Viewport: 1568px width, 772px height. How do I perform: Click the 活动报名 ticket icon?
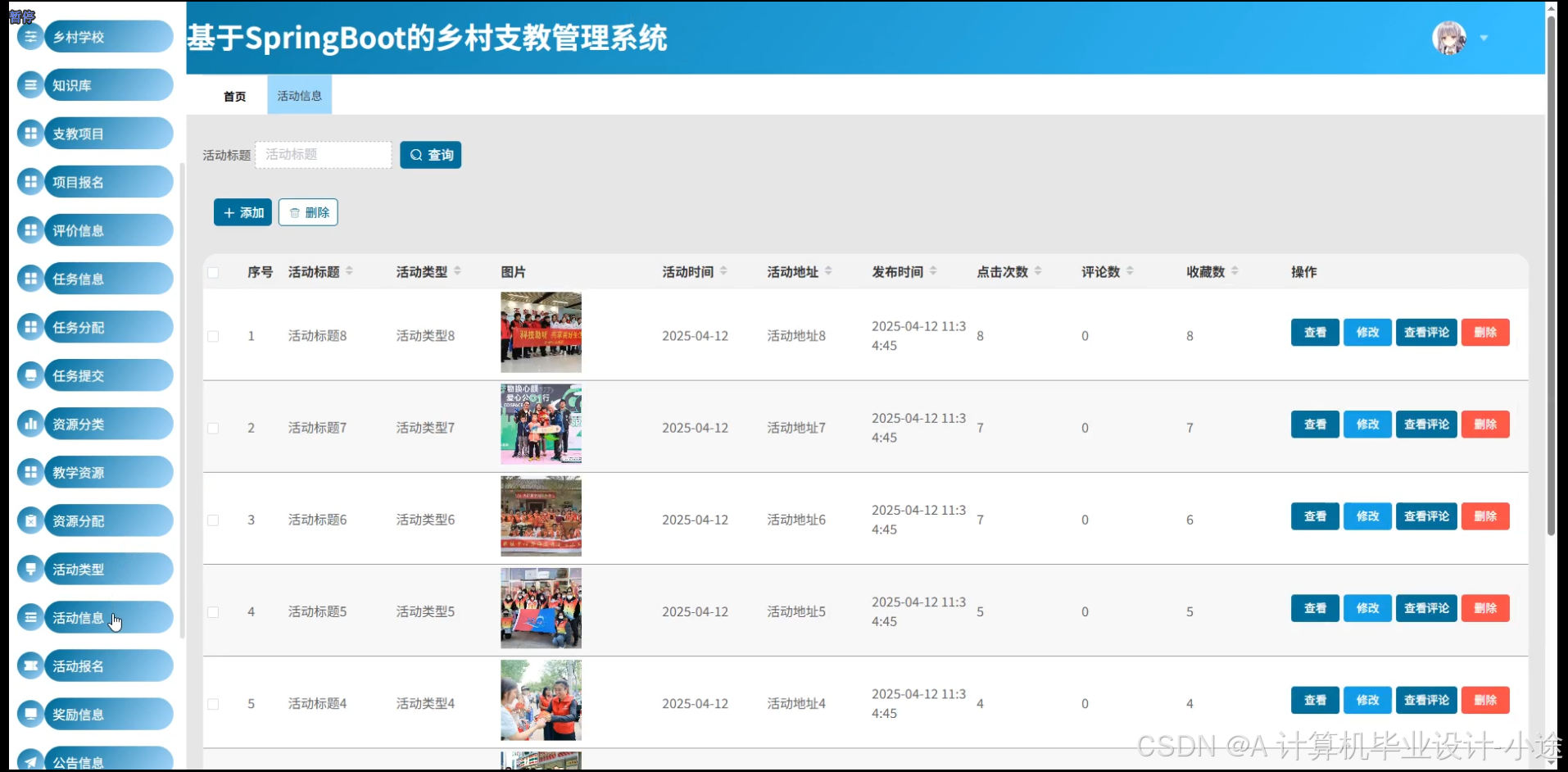click(x=30, y=665)
